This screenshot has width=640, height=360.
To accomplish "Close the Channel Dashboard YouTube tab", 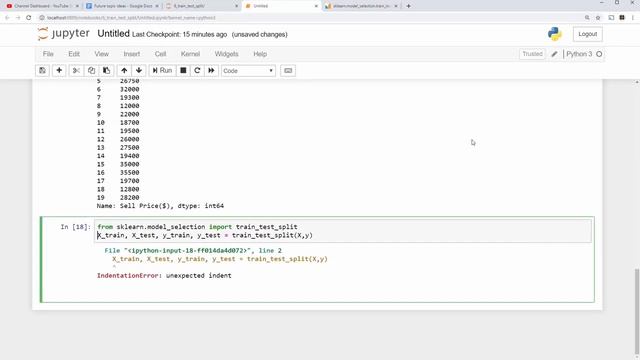I will [77, 6].
